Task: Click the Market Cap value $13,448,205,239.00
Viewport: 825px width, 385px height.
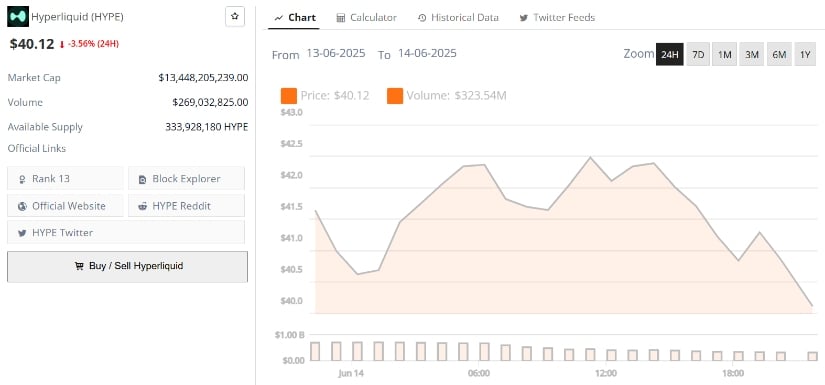Action: click(x=203, y=78)
